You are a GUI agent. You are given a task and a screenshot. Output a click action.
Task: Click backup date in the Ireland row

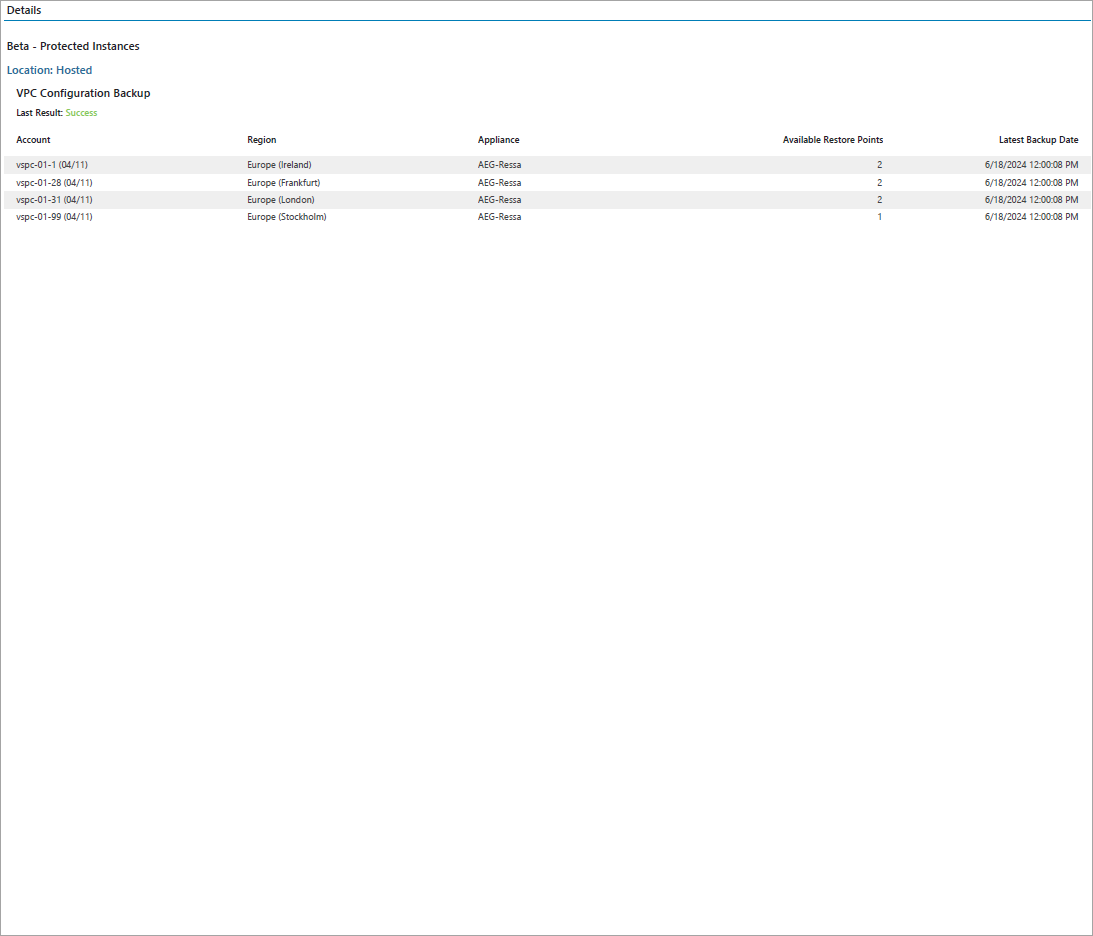tap(1032, 165)
